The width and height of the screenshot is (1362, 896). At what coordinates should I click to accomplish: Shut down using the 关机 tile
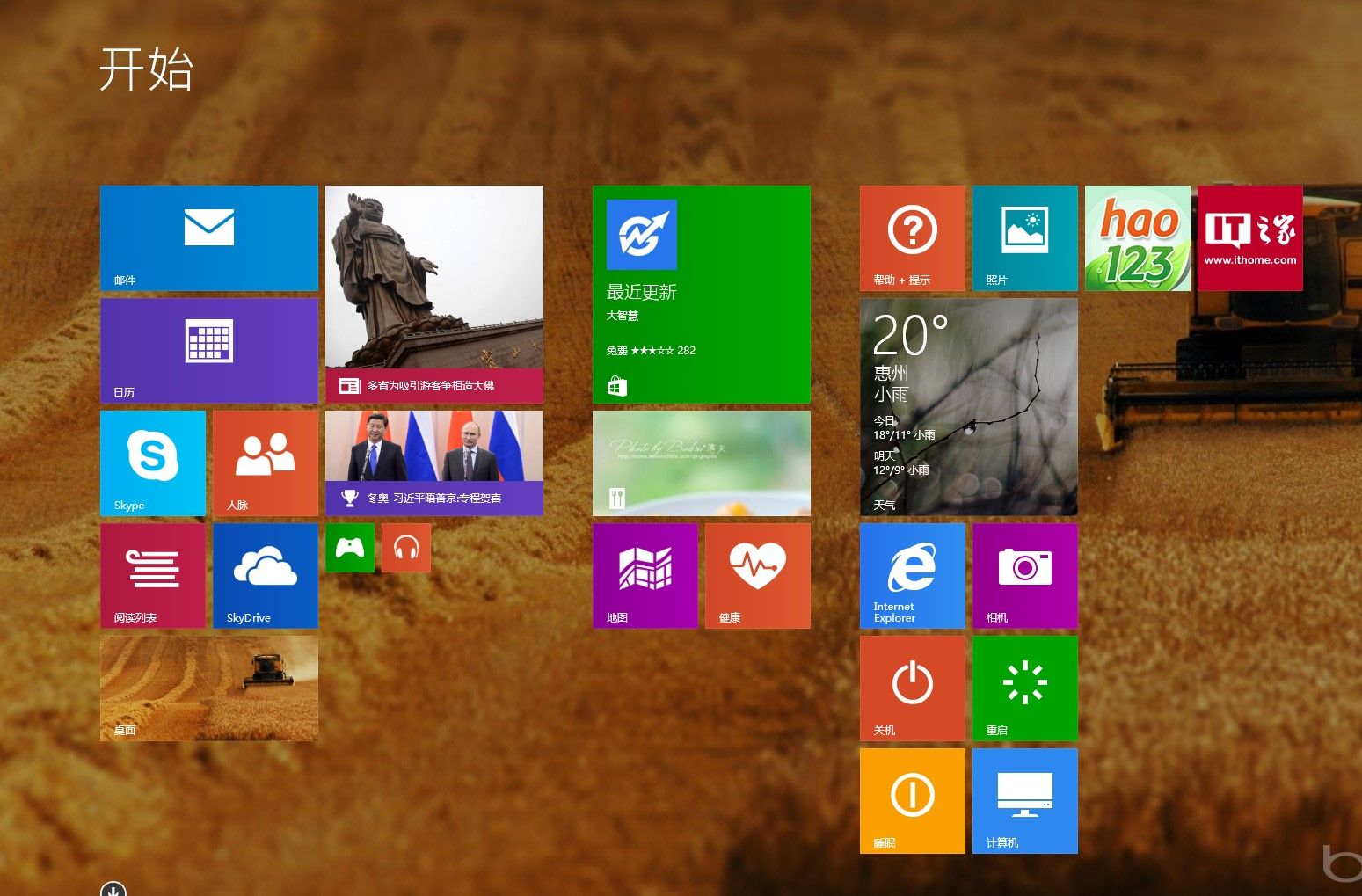[912, 688]
